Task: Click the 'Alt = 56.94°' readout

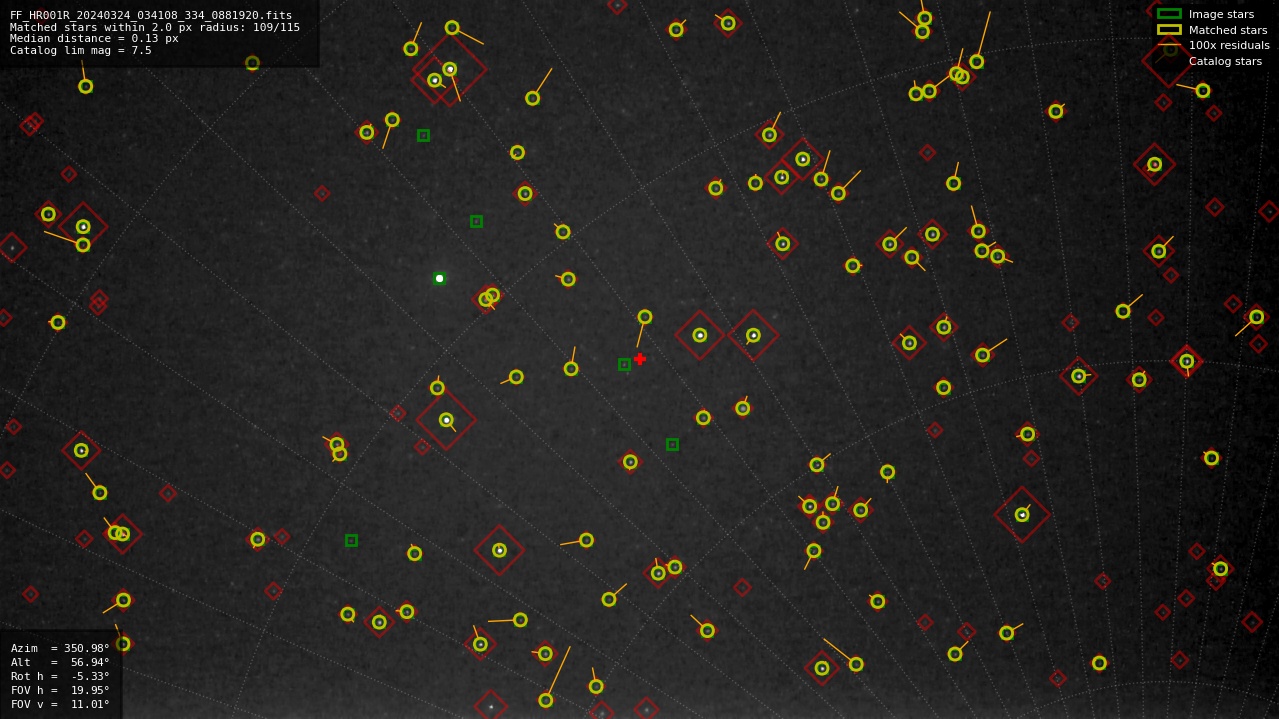Action: click(60, 662)
